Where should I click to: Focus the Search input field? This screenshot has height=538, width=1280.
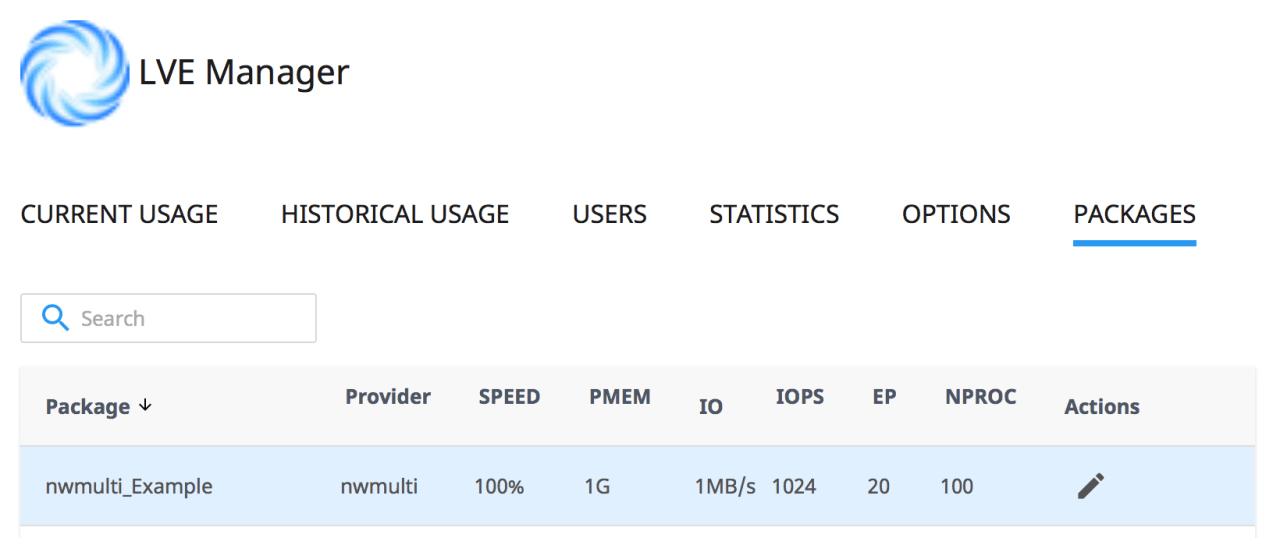(x=168, y=318)
